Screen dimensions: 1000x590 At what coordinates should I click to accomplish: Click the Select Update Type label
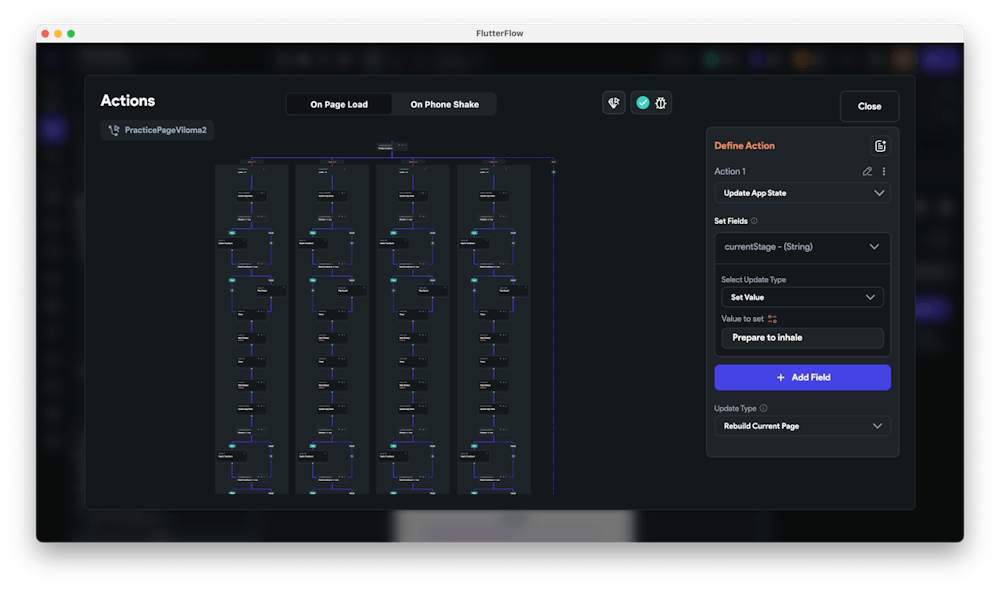point(753,279)
